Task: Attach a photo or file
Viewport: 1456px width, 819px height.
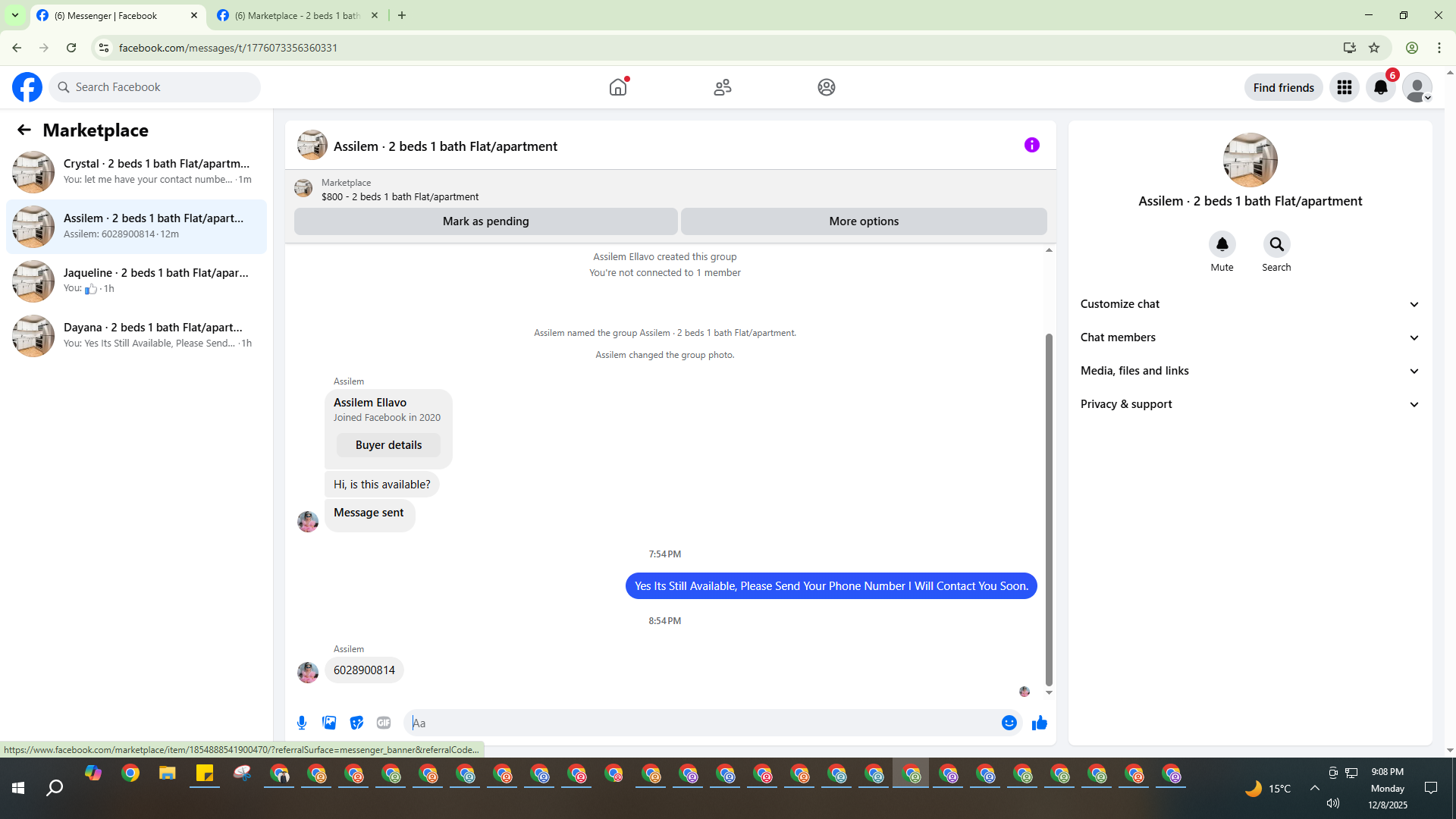Action: point(329,723)
